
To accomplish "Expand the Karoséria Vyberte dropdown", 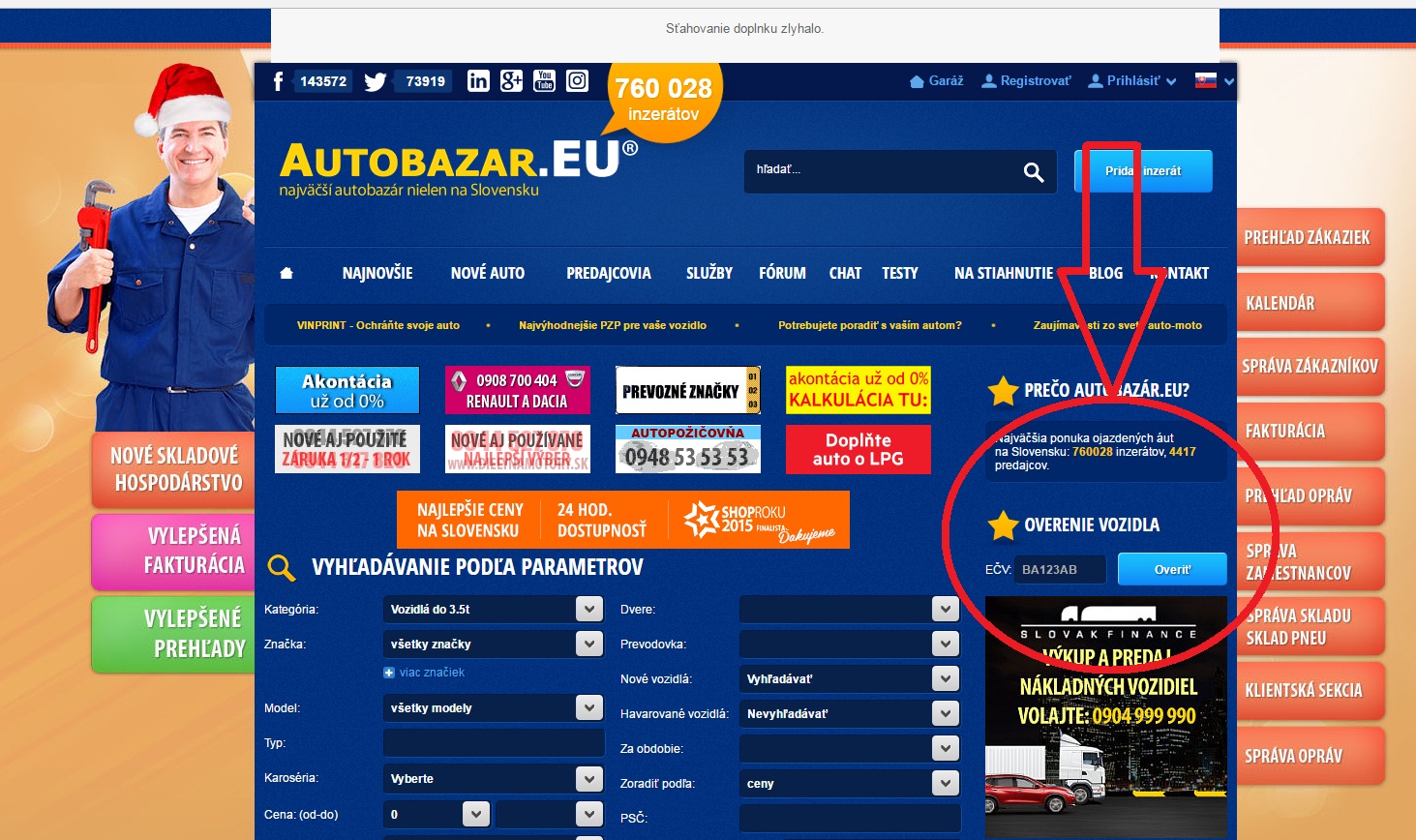I will (x=494, y=778).
